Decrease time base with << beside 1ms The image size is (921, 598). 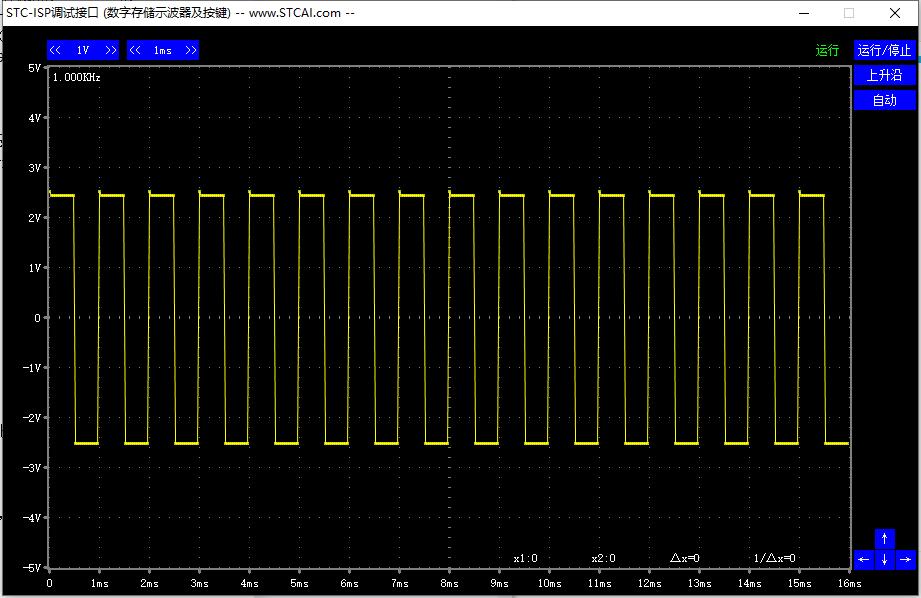pos(135,50)
